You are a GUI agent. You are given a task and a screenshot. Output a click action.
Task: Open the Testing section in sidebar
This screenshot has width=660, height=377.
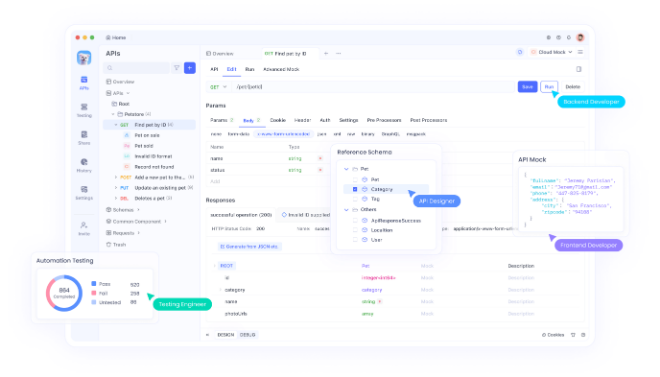[84, 110]
